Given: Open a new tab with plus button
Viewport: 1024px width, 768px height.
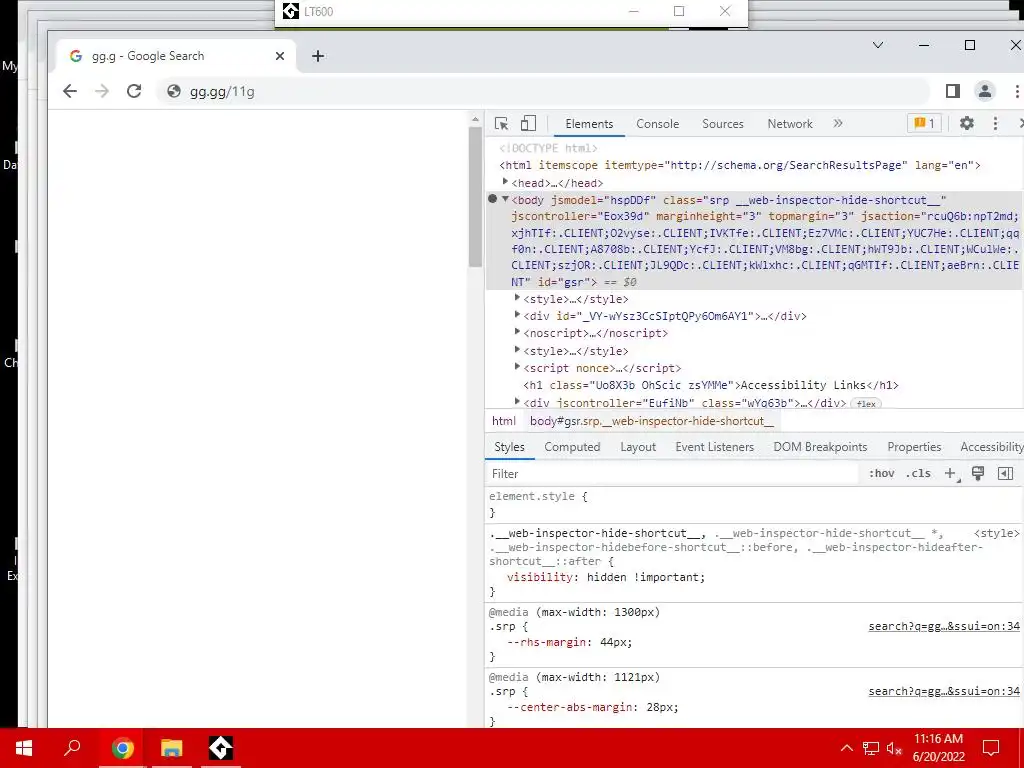Looking at the screenshot, I should pos(318,56).
